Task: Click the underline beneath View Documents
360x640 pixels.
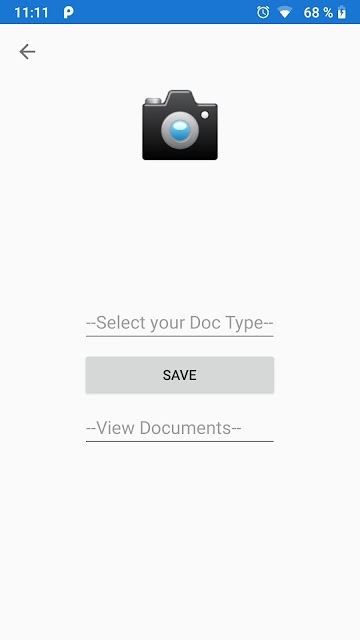Action: (x=180, y=441)
